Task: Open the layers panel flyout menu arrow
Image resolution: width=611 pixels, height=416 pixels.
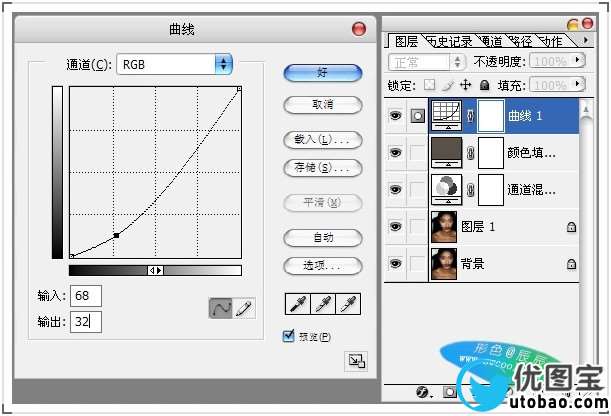Action: pyautogui.click(x=585, y=40)
